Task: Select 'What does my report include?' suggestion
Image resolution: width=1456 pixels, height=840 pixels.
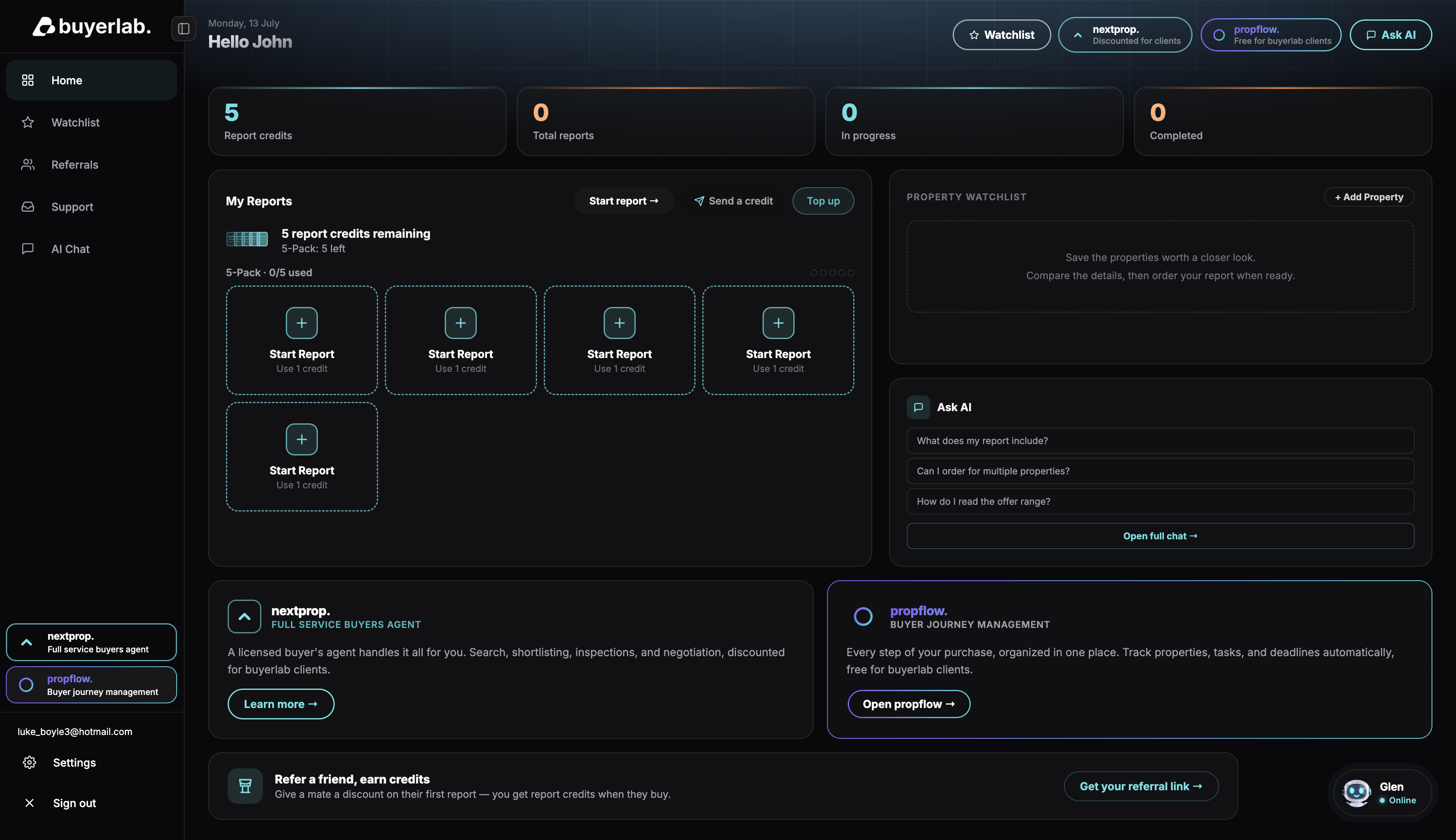Action: (1160, 441)
